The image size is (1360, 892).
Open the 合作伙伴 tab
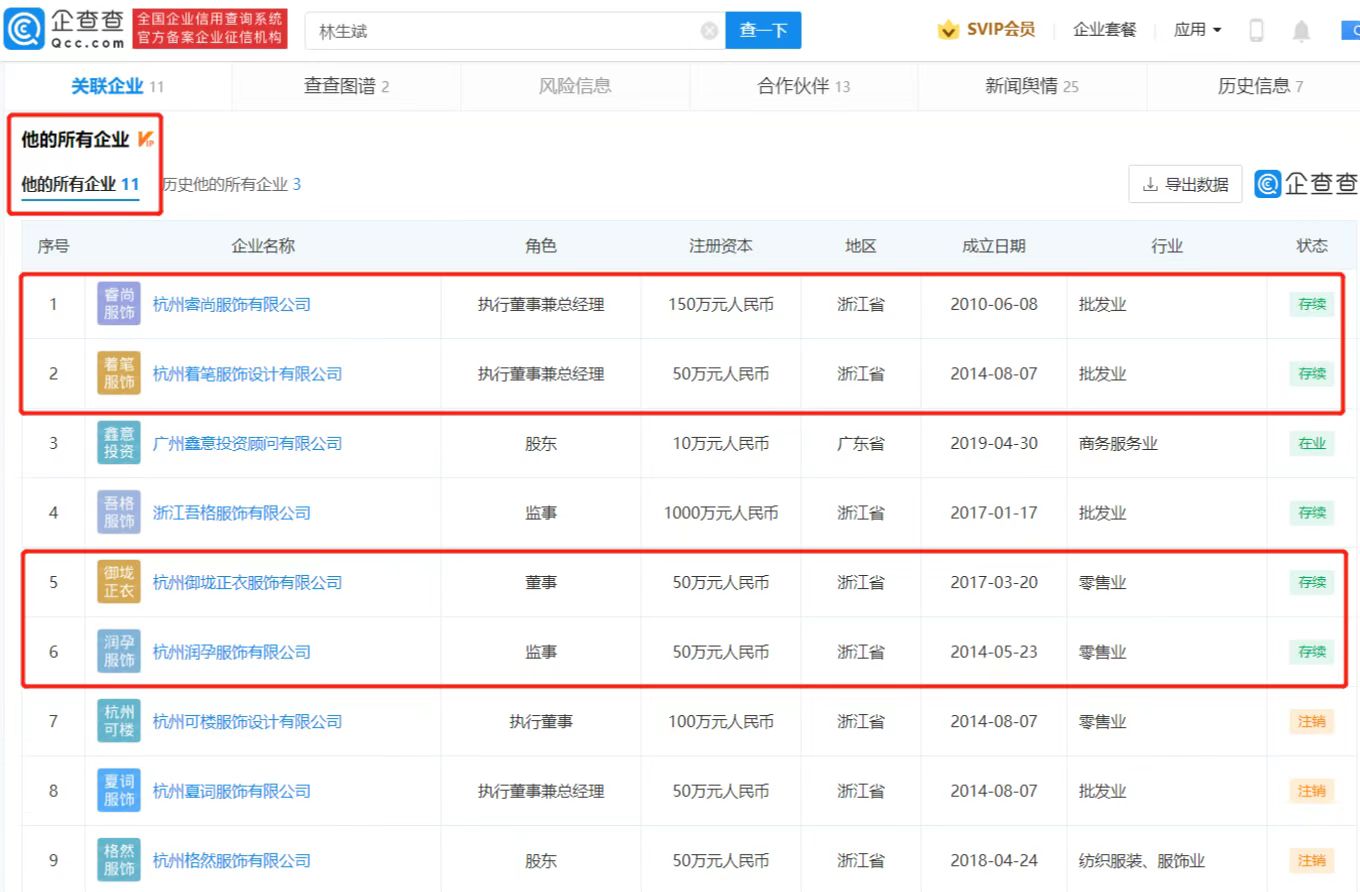pos(804,86)
